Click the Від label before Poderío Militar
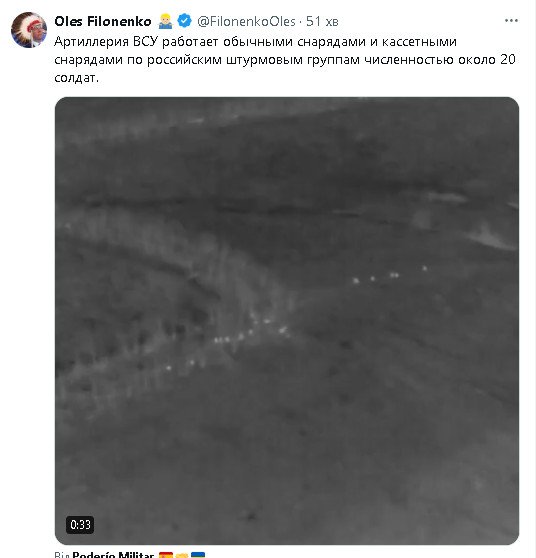The image size is (536, 558). [x=62, y=554]
